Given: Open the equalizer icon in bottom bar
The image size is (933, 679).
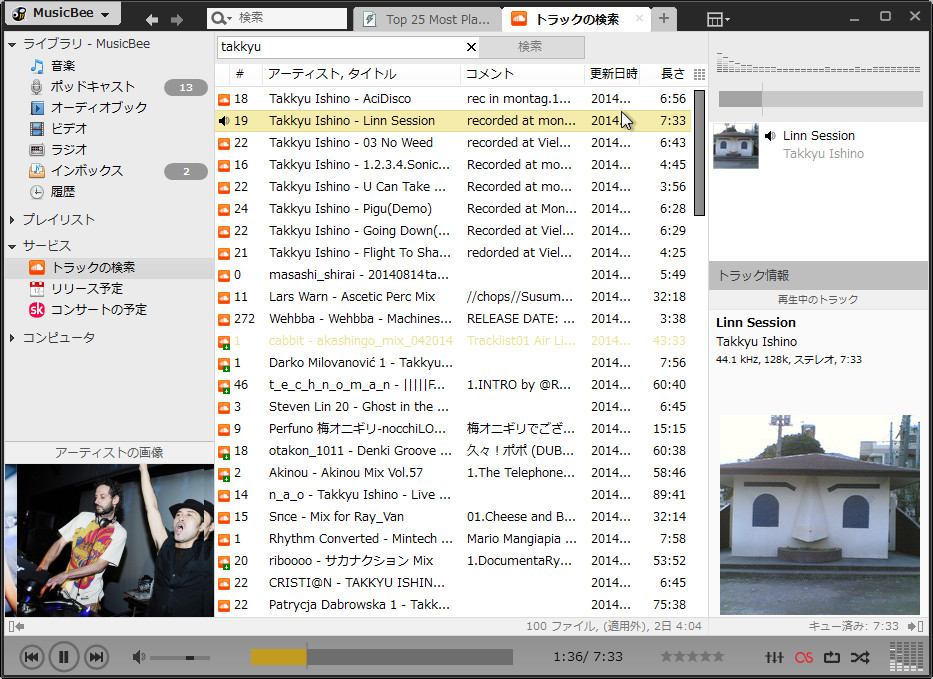Looking at the screenshot, I should (x=773, y=657).
